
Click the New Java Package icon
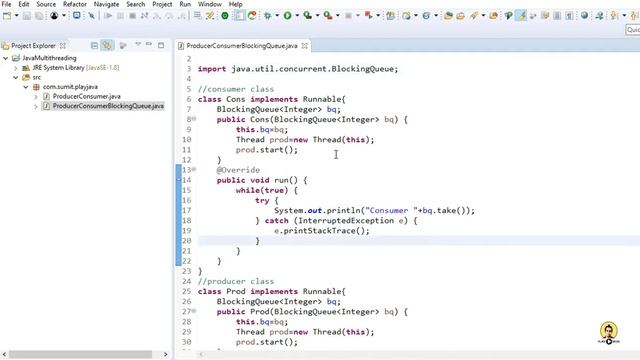(391, 16)
